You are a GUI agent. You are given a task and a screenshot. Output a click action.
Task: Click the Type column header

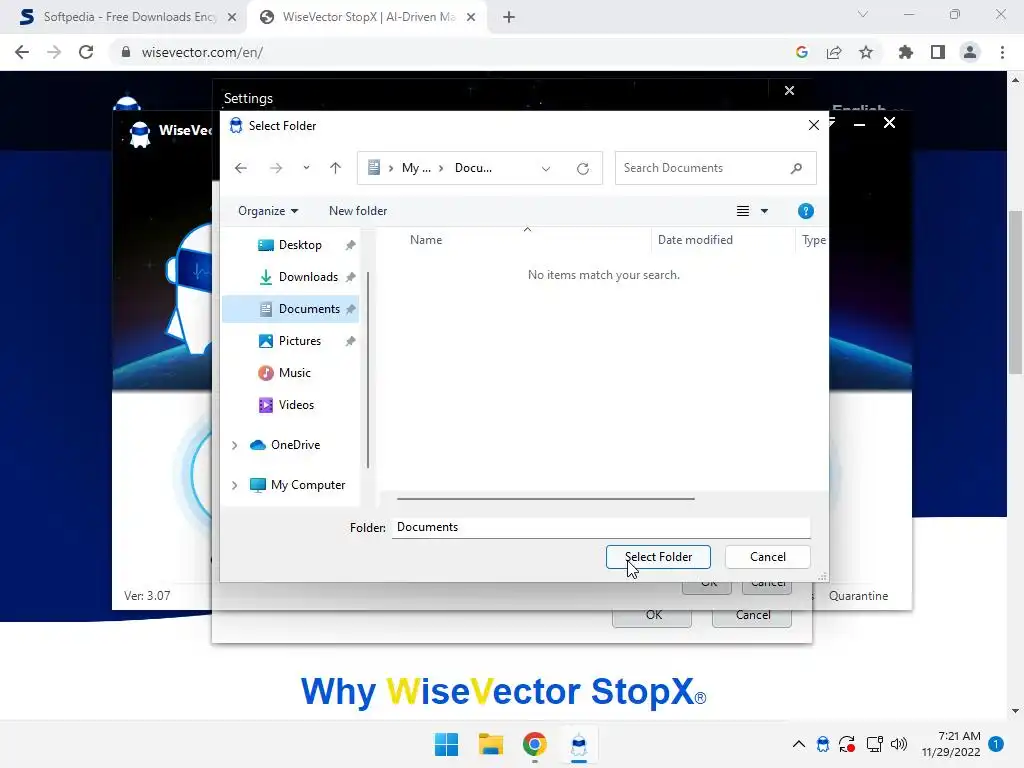812,240
